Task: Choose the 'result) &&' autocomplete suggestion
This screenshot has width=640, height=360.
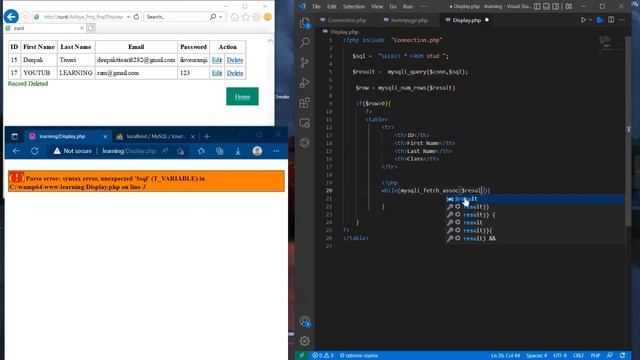Action: click(535, 238)
